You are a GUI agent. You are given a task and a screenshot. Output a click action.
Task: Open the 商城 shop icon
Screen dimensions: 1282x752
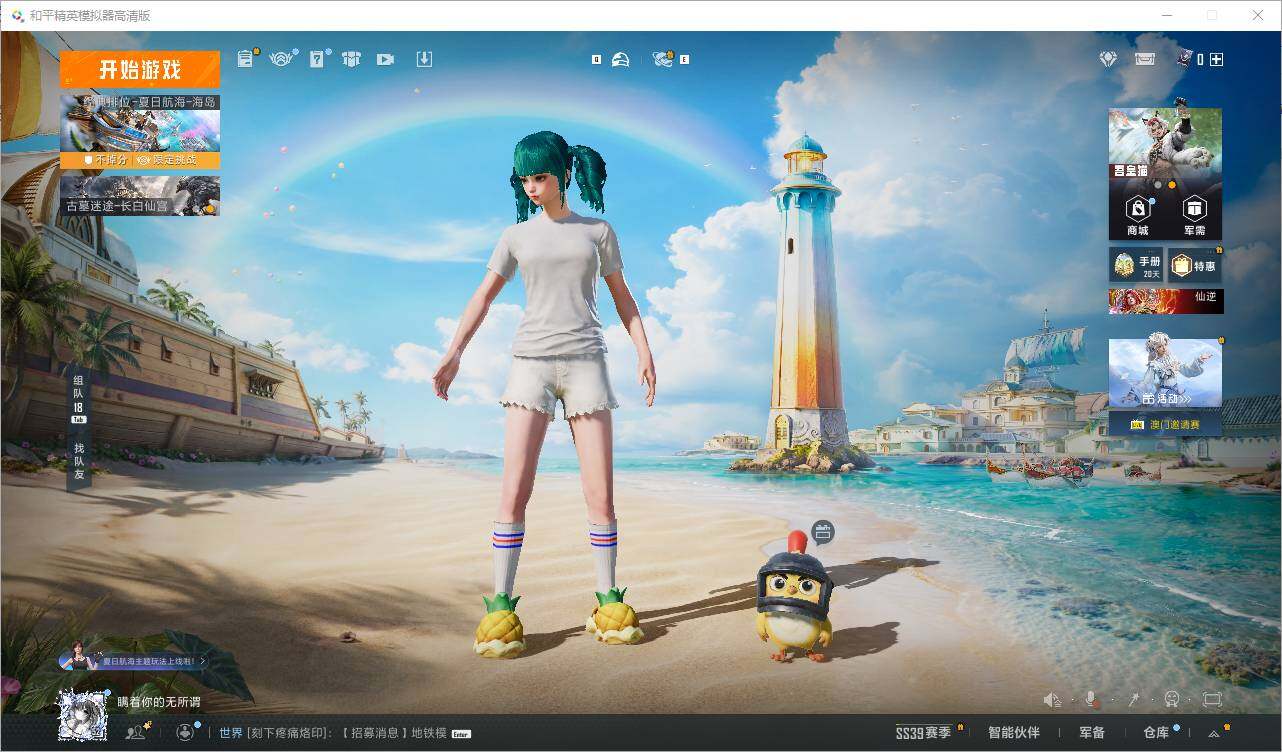pos(1138,215)
